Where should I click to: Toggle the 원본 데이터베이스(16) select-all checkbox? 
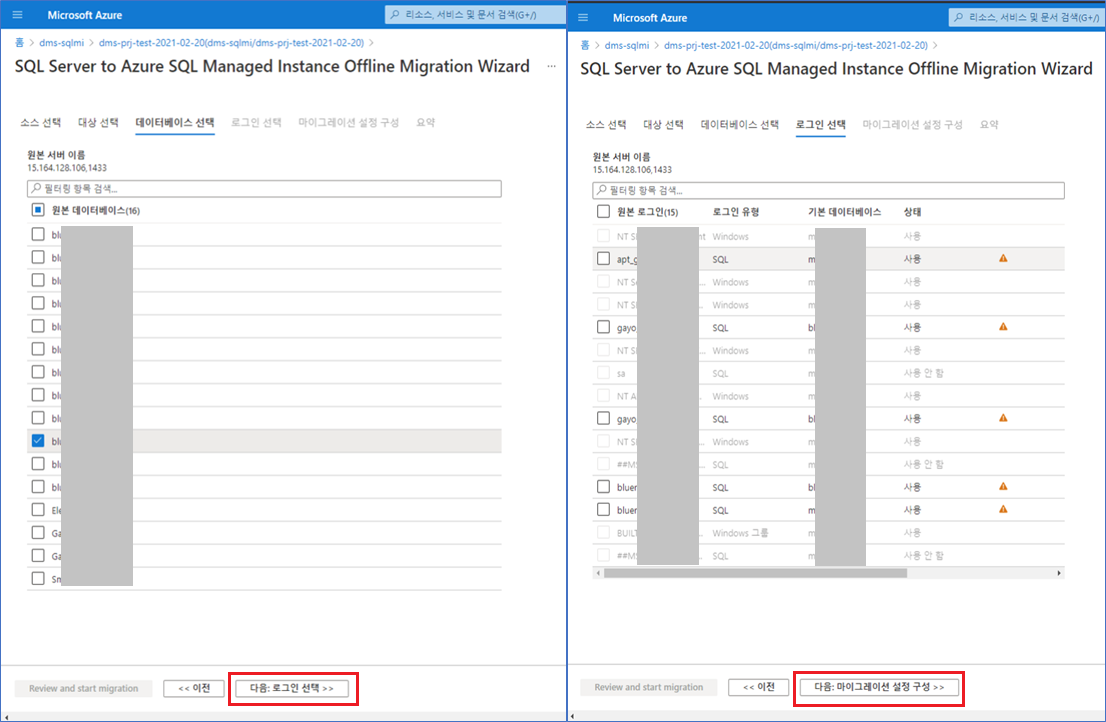point(38,210)
